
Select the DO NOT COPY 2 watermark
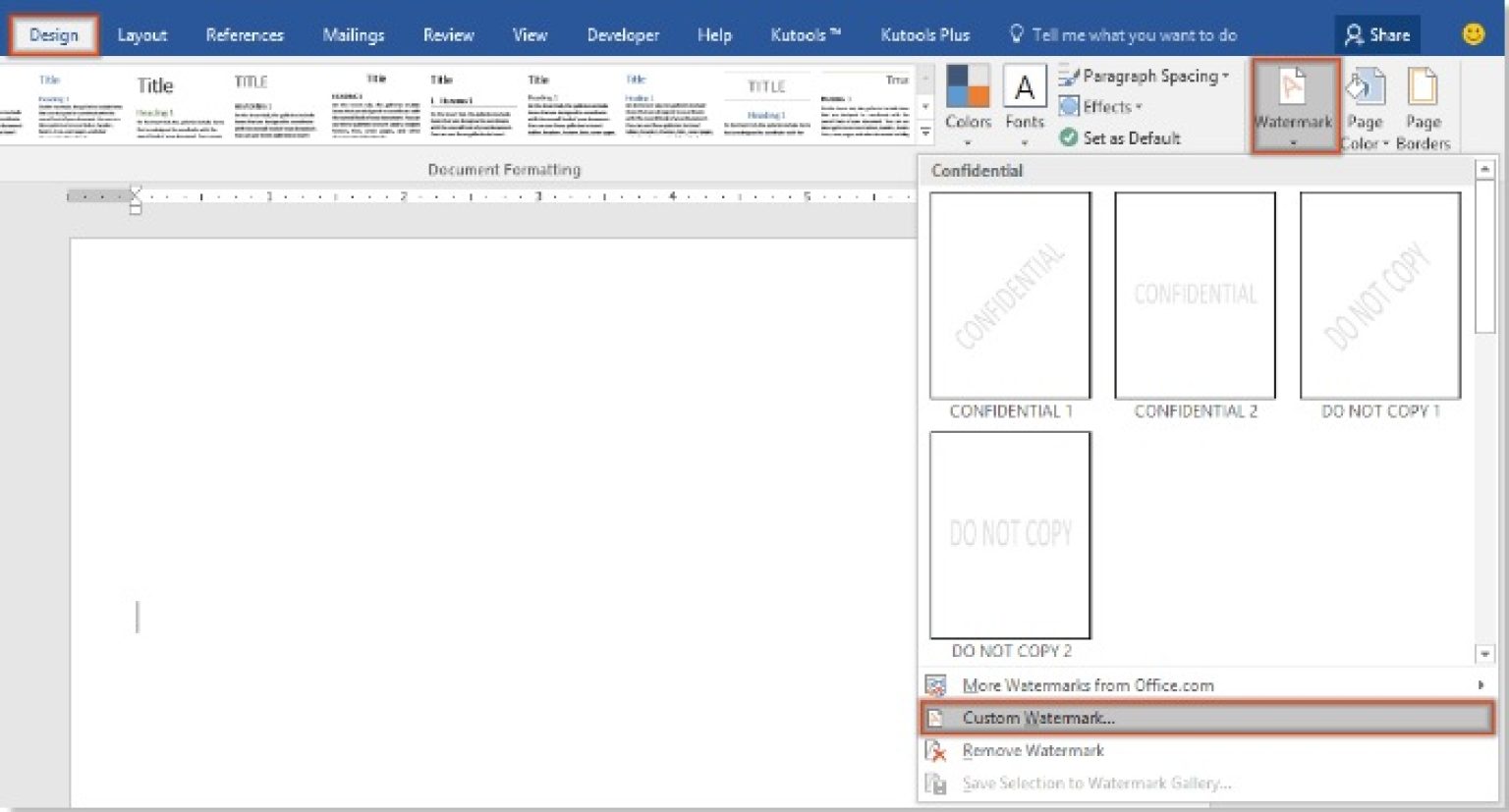coord(1009,535)
